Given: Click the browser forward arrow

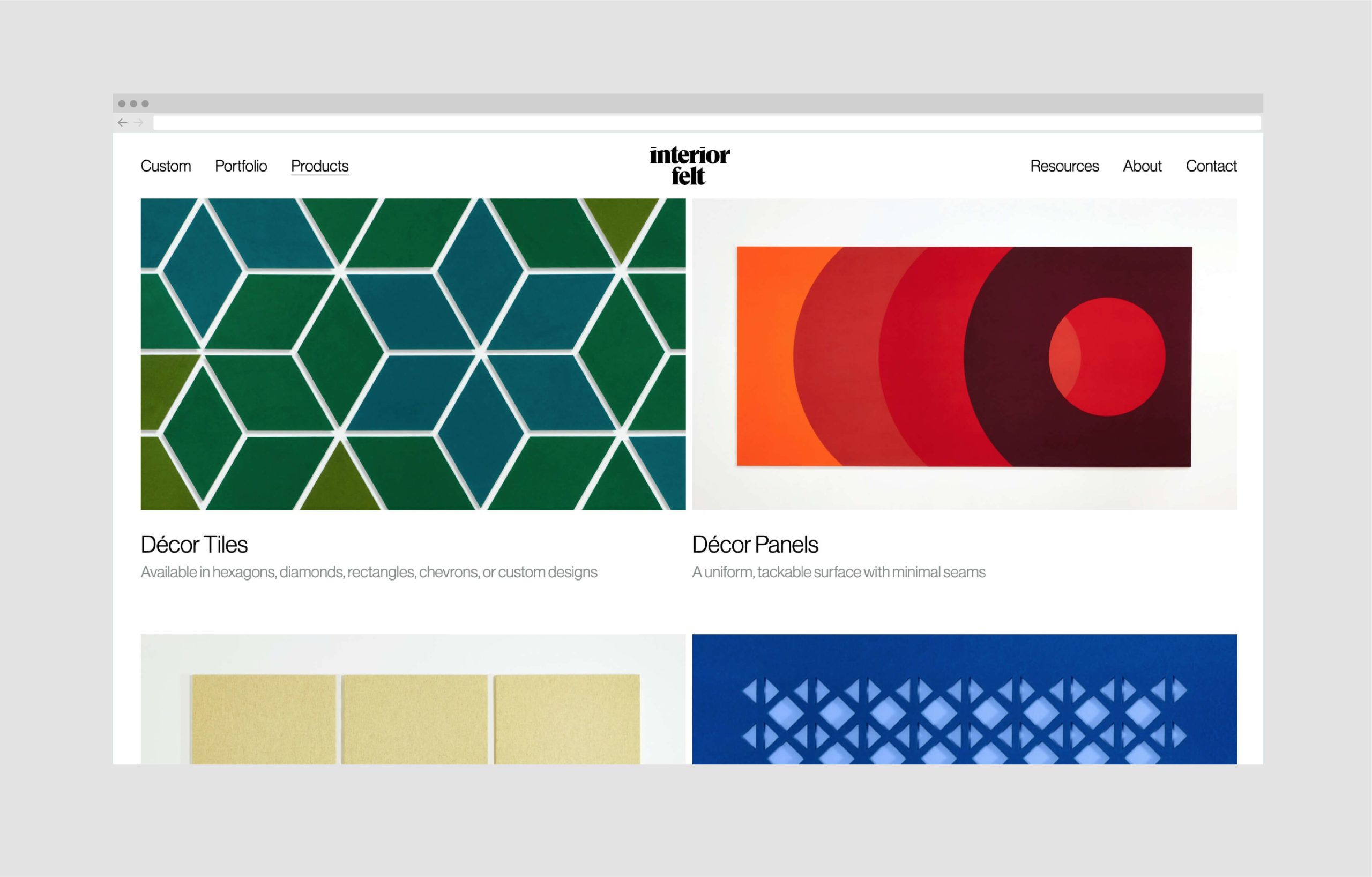Looking at the screenshot, I should (138, 123).
